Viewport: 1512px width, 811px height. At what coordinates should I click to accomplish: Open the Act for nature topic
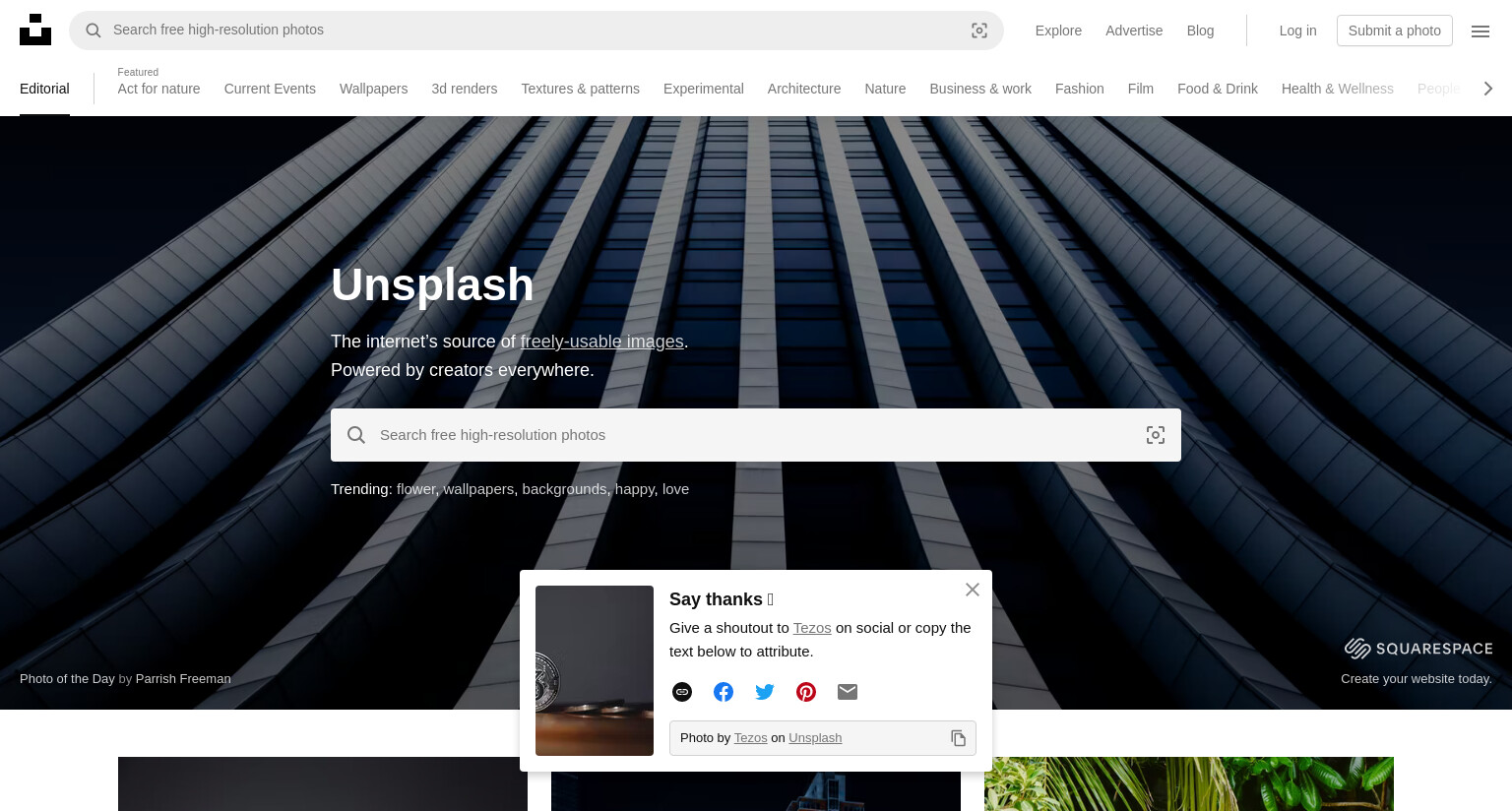(158, 89)
